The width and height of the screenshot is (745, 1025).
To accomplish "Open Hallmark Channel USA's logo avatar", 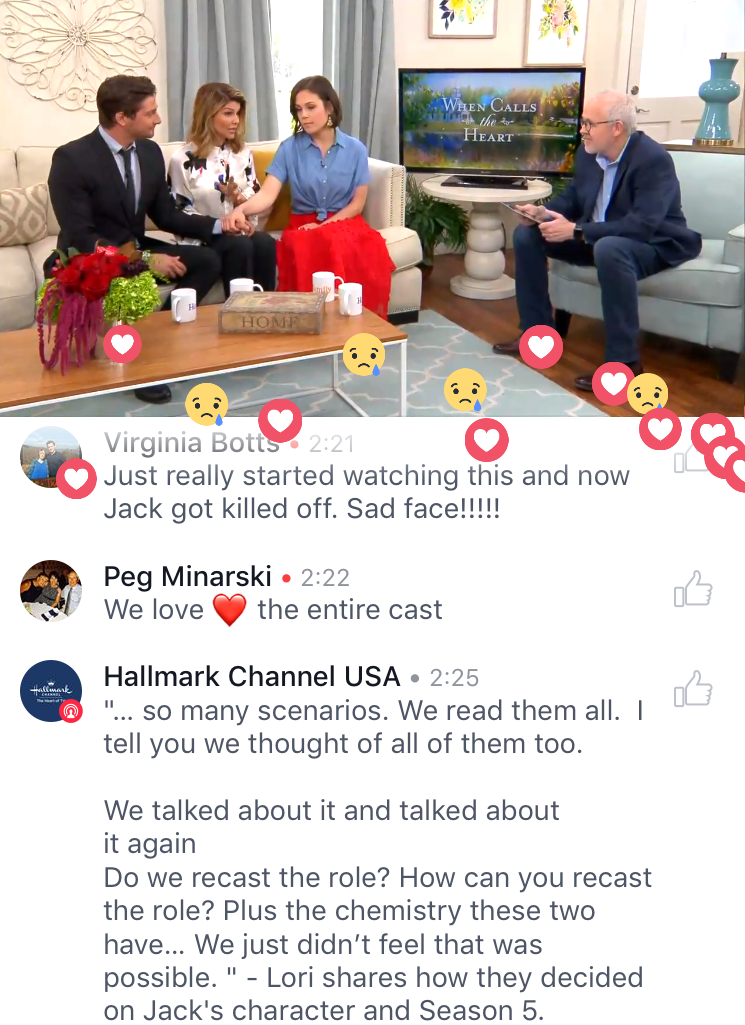I will [51, 691].
